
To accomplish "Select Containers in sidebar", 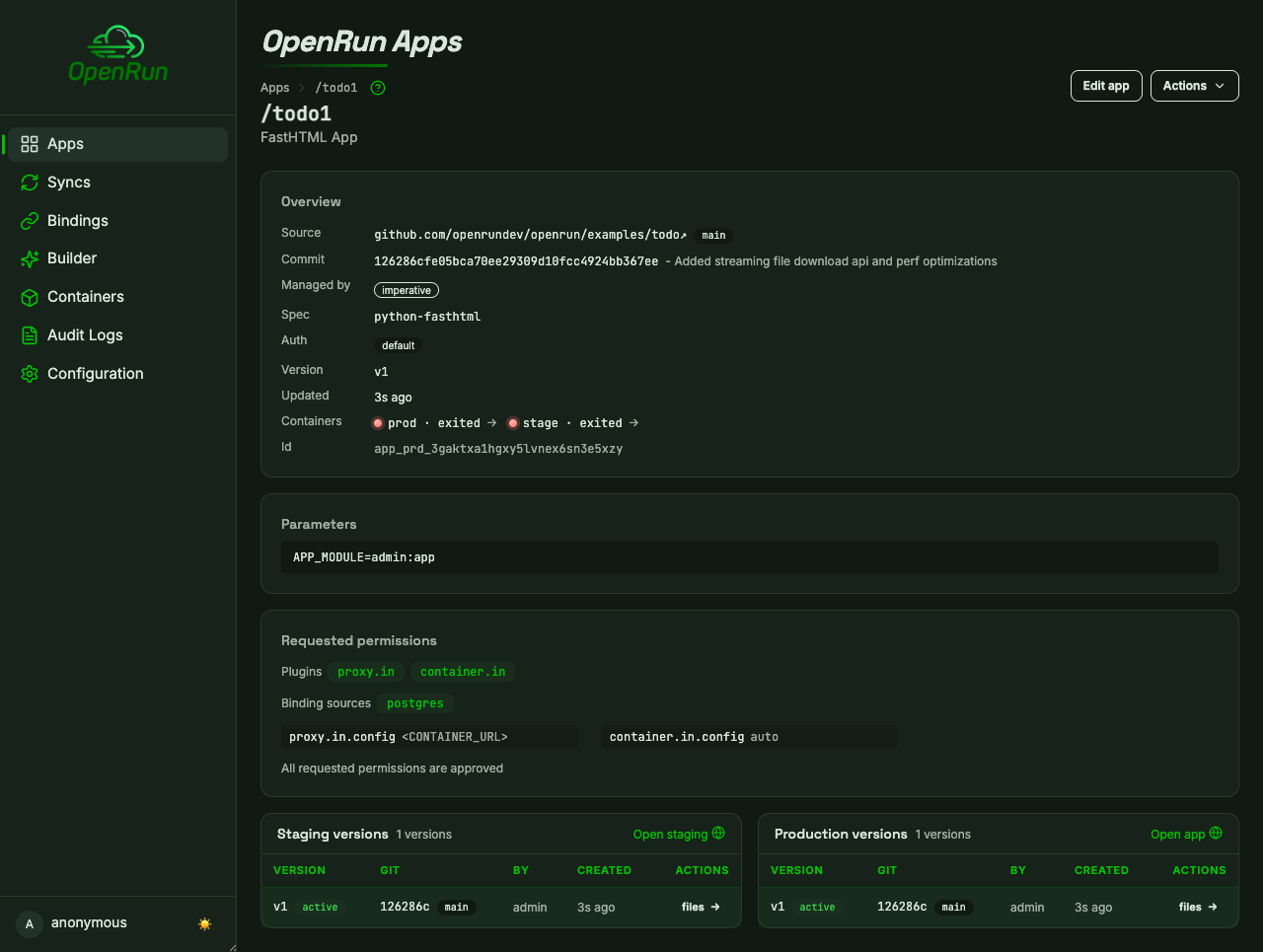I will 117,297.
